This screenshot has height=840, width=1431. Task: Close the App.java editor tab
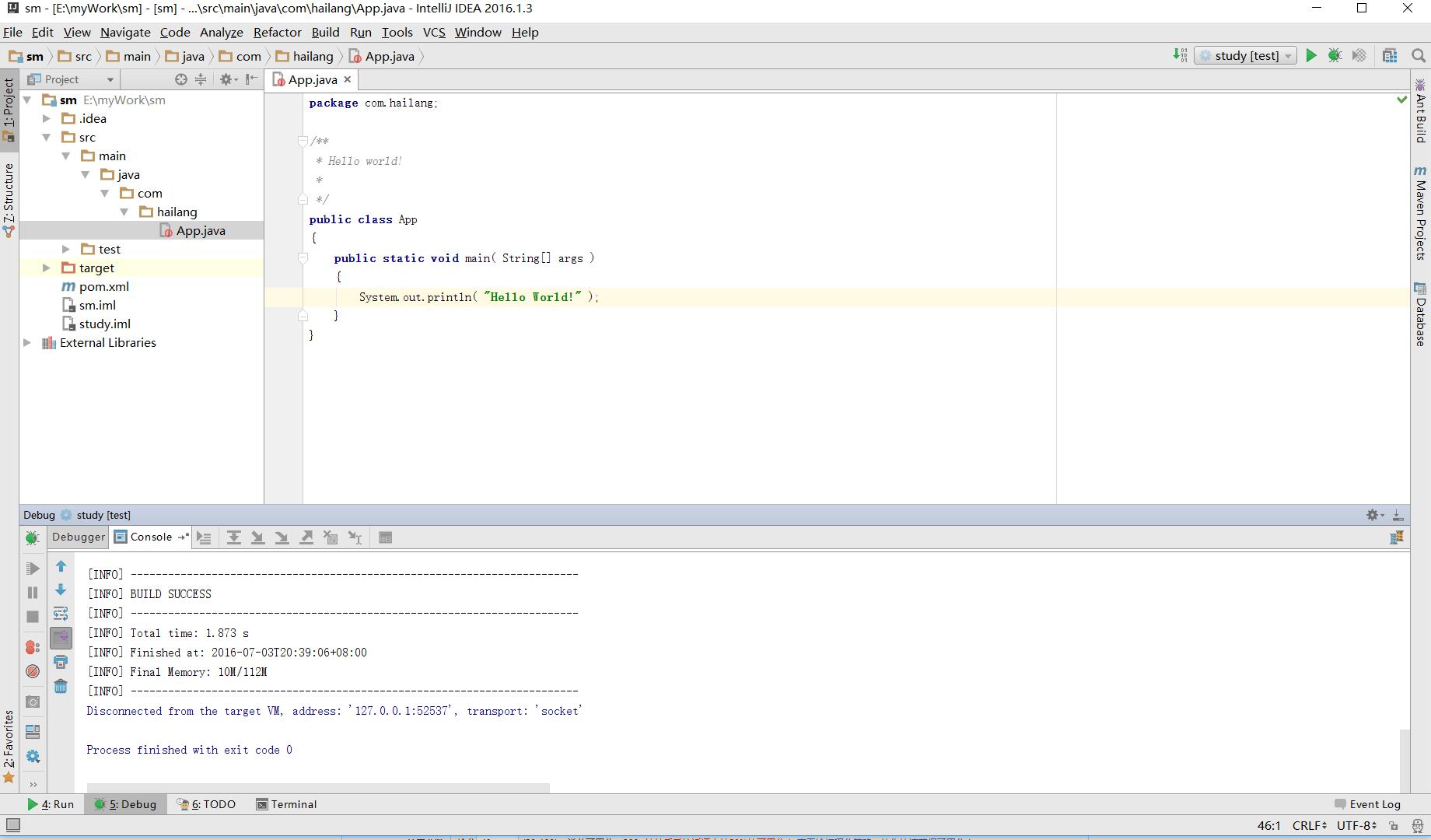[348, 79]
